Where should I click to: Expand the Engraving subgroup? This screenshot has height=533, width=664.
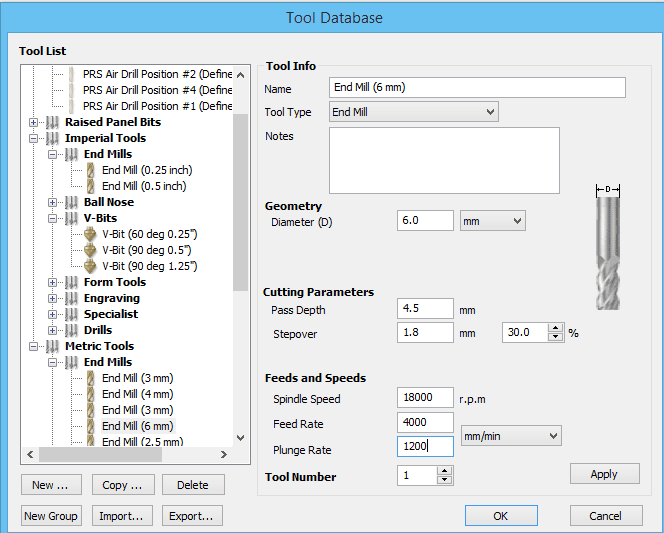(52, 298)
